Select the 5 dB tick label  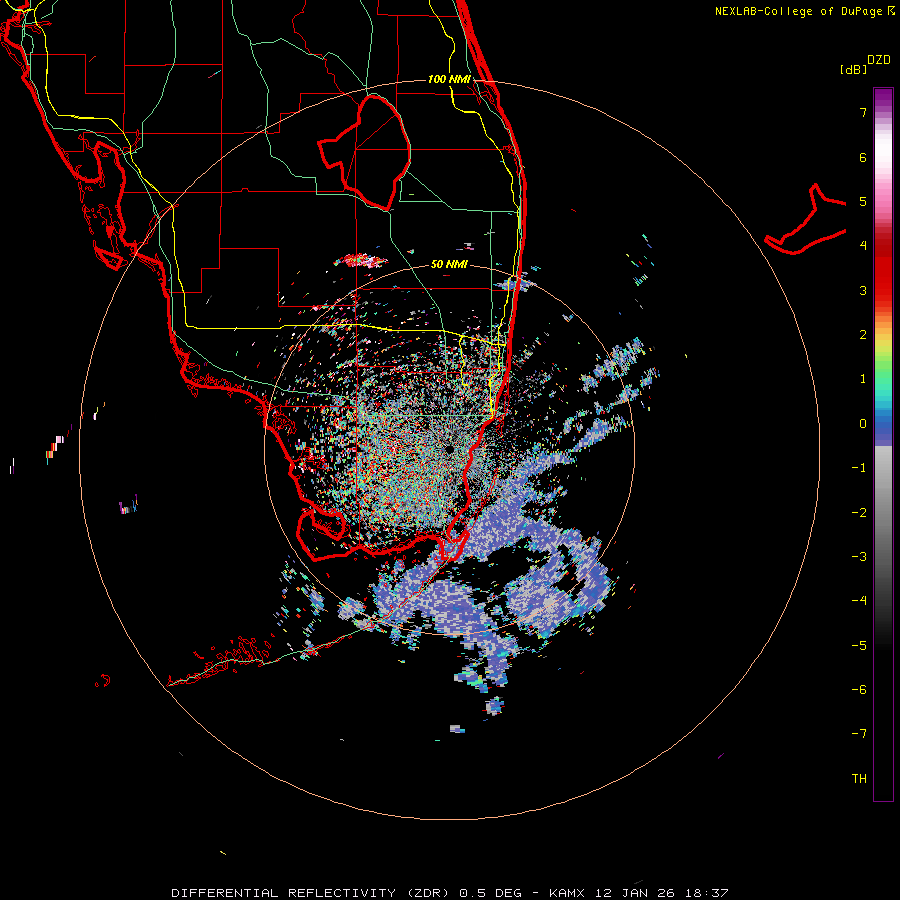coord(862,201)
